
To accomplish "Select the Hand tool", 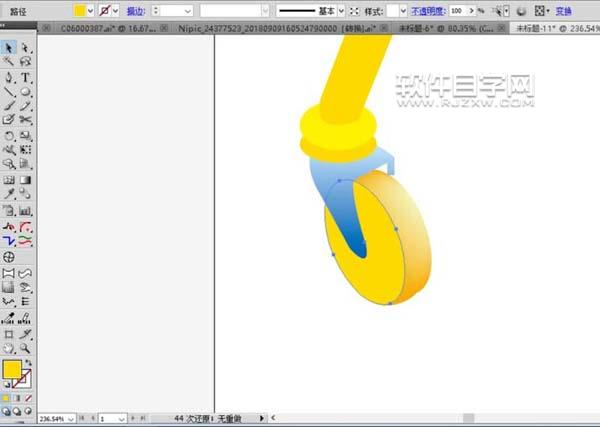I will (x=9, y=349).
